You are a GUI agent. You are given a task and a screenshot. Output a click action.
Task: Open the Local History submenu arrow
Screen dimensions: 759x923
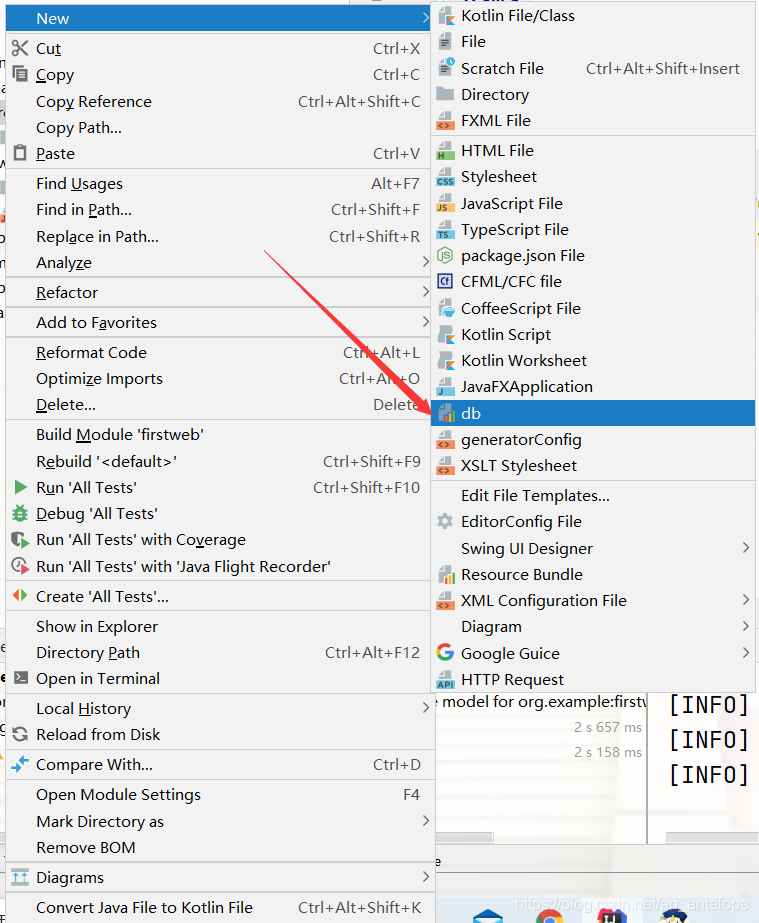pos(425,708)
